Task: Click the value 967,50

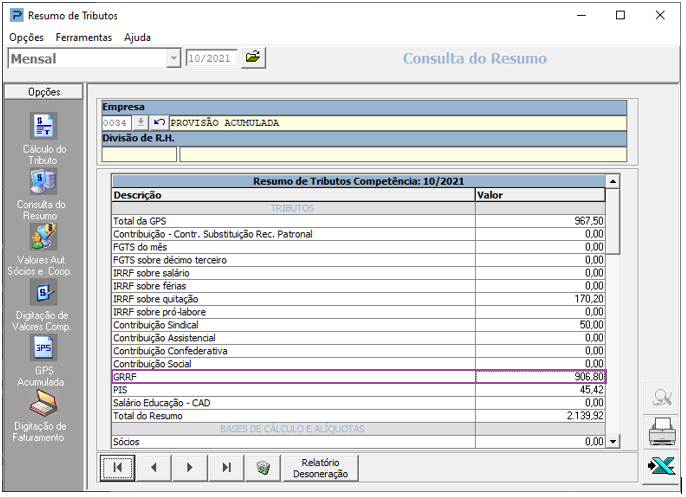Action: (589, 221)
